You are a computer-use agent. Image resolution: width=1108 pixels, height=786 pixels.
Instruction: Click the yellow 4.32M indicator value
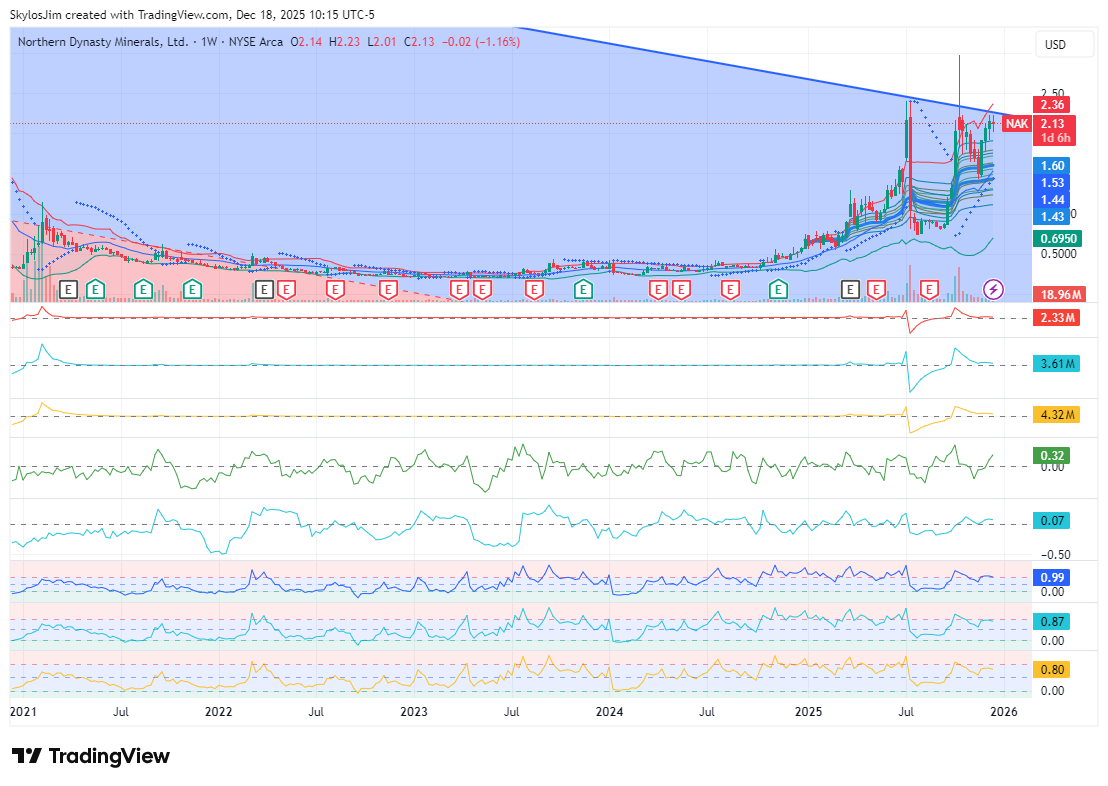[x=1058, y=415]
